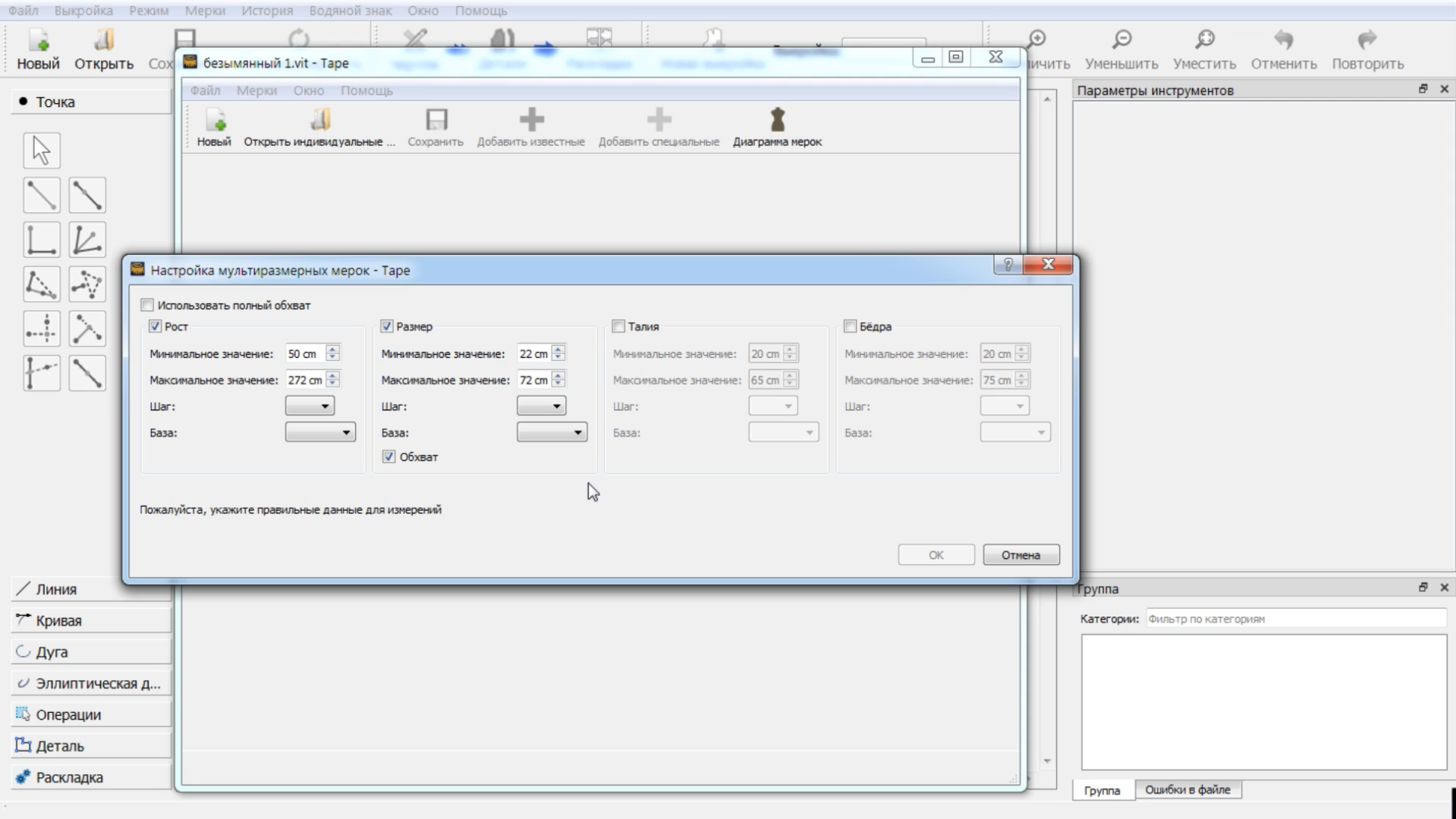The height and width of the screenshot is (819, 1456).
Task: Switch to Ошибки в файле tab
Action: 1188,790
